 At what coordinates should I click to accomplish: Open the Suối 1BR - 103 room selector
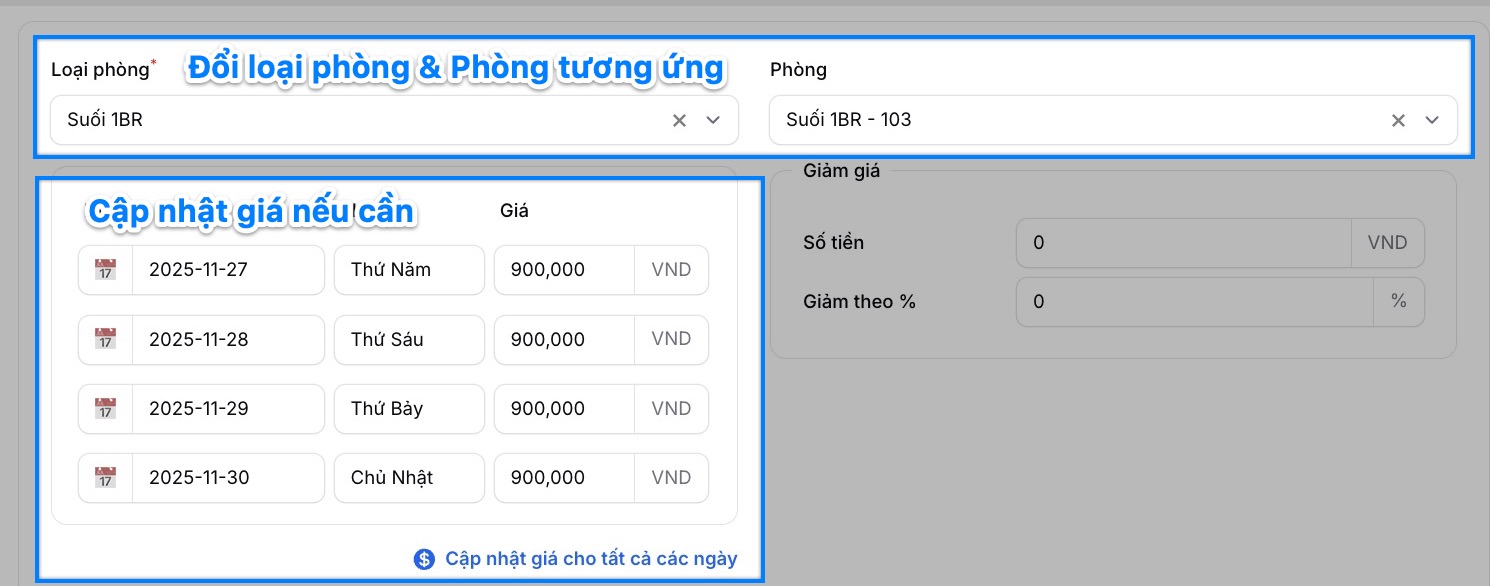click(1070, 120)
